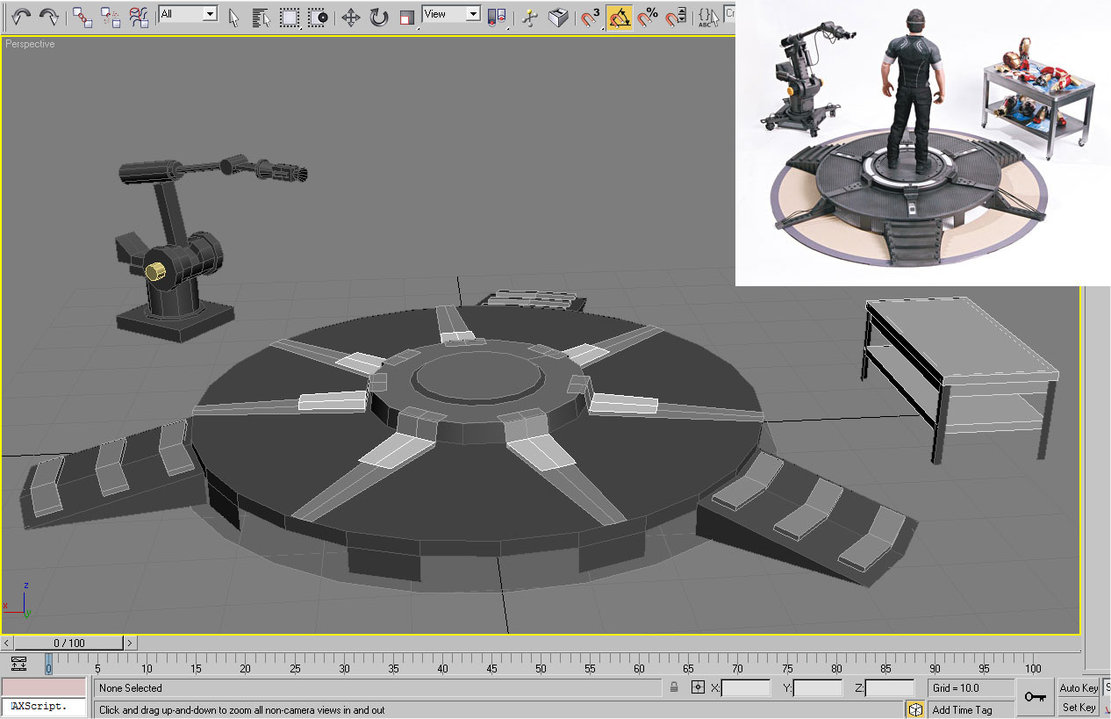Select the Select and Link tool

pos(84,17)
